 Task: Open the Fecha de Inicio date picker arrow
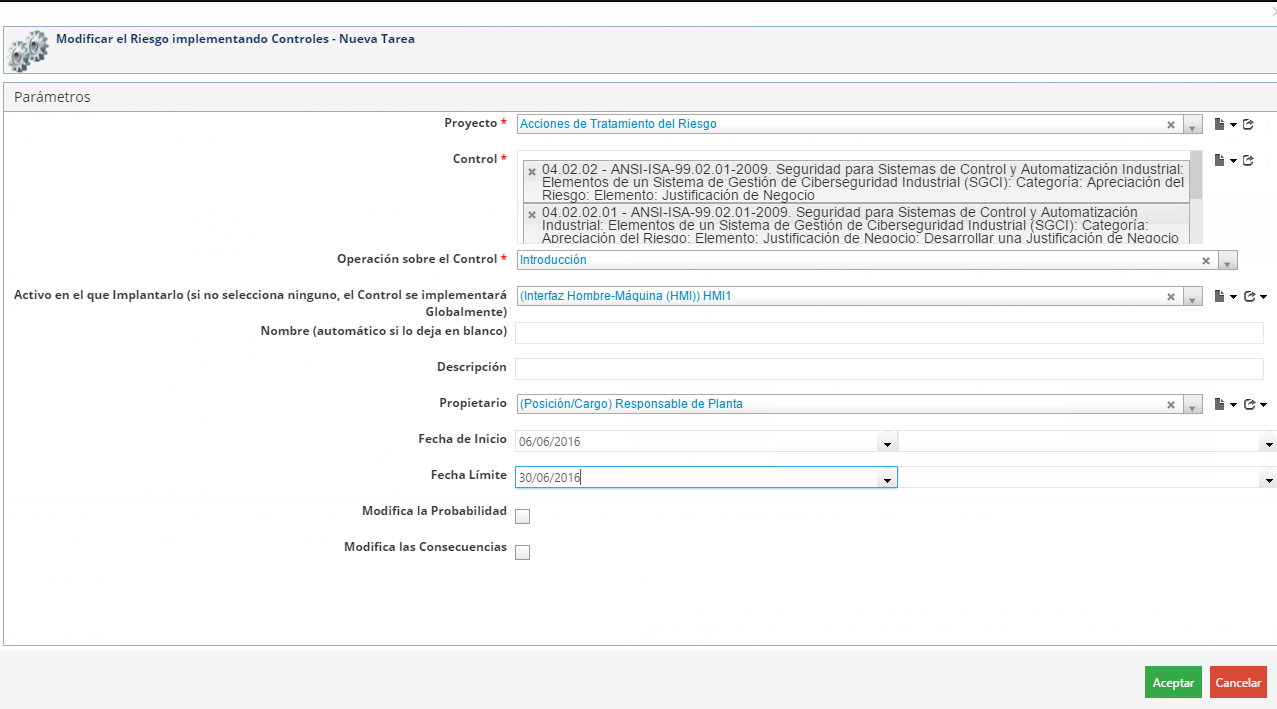[886, 443]
